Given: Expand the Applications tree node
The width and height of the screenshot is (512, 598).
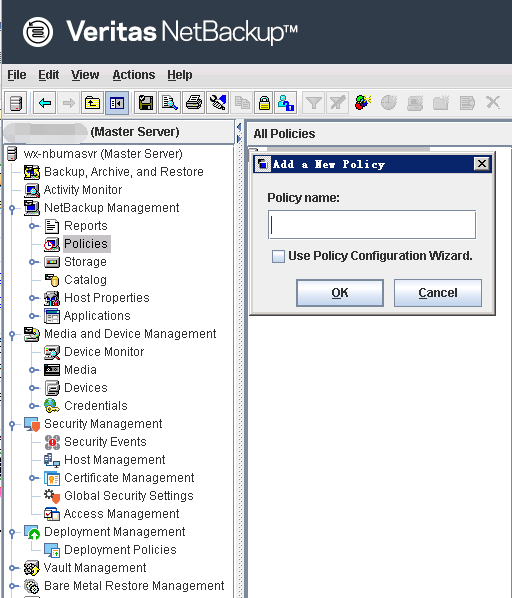Looking at the screenshot, I should coord(33,316).
